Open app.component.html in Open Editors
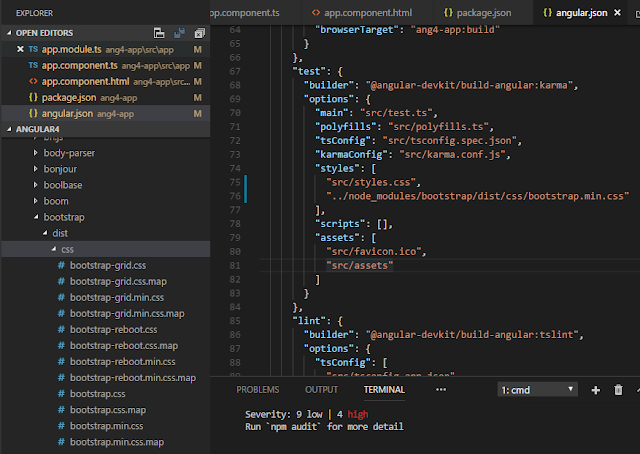 (106, 82)
